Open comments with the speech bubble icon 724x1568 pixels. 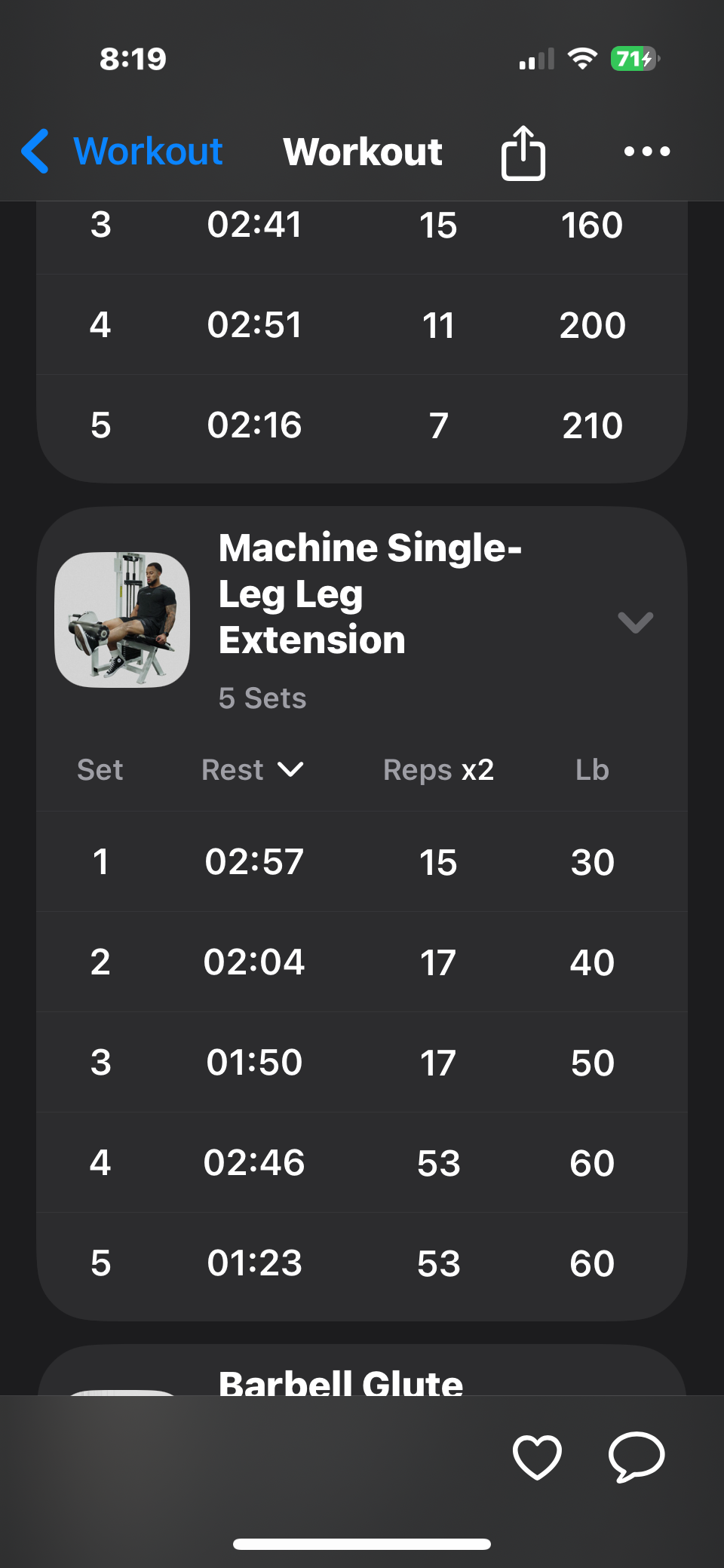pos(637,1456)
